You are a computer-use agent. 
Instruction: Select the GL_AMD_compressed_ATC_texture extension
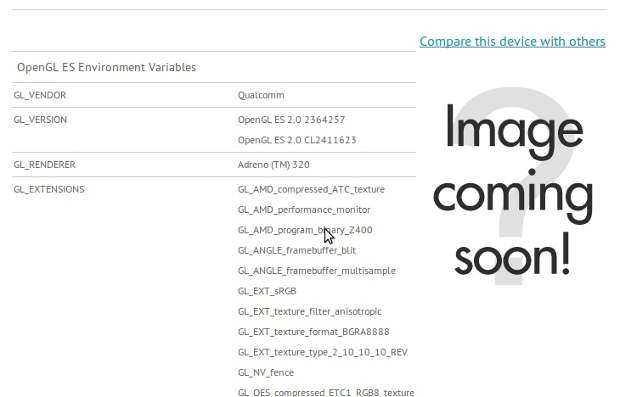click(311, 189)
